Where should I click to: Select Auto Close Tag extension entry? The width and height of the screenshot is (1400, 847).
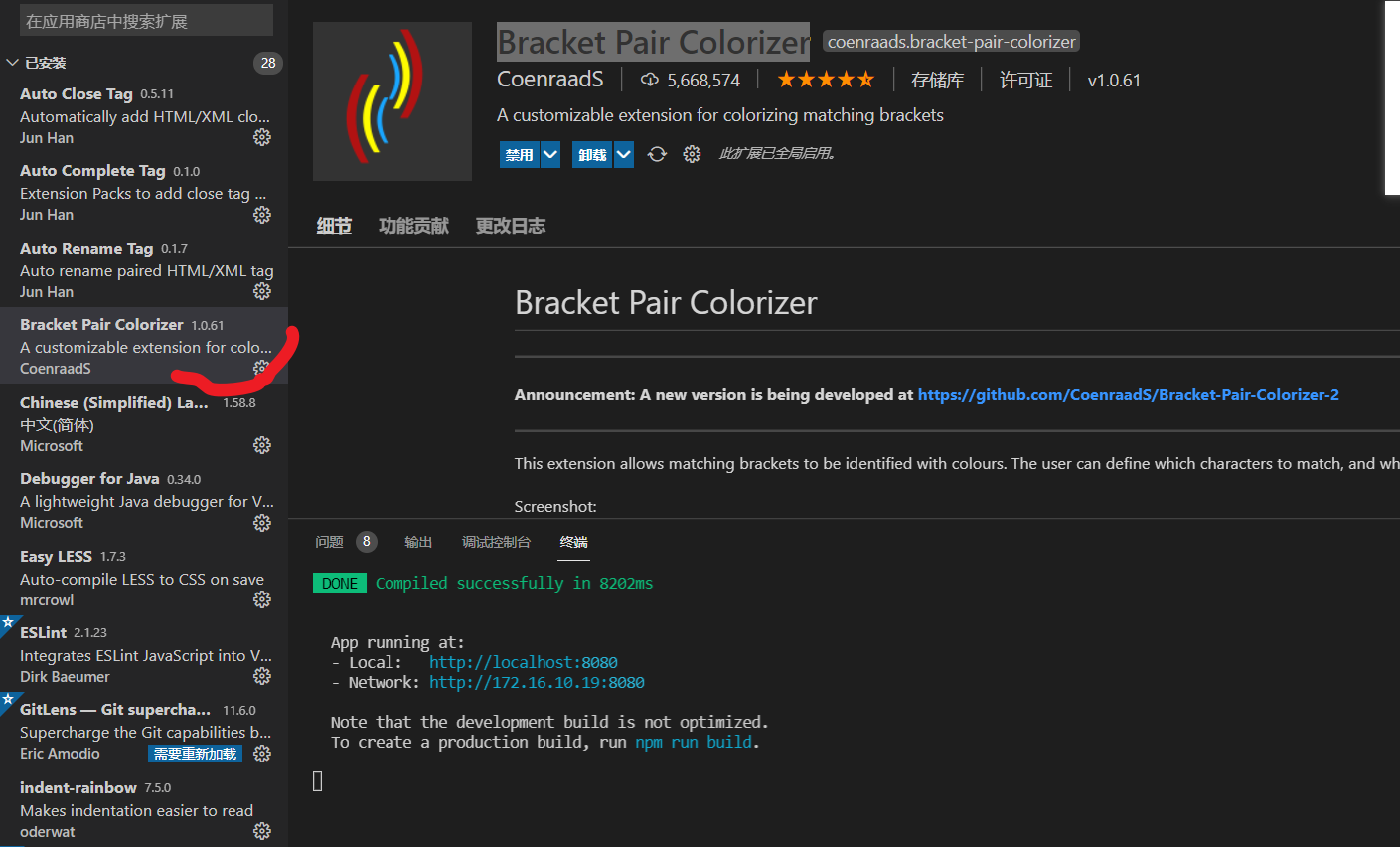pos(144,115)
